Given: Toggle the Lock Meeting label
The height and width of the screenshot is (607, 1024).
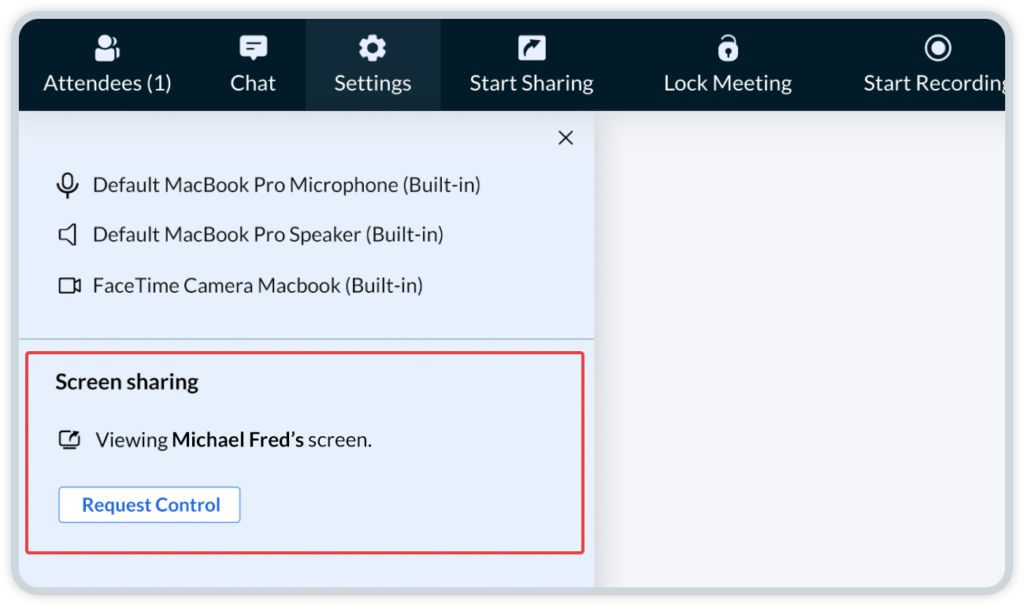Looking at the screenshot, I should tap(728, 83).
